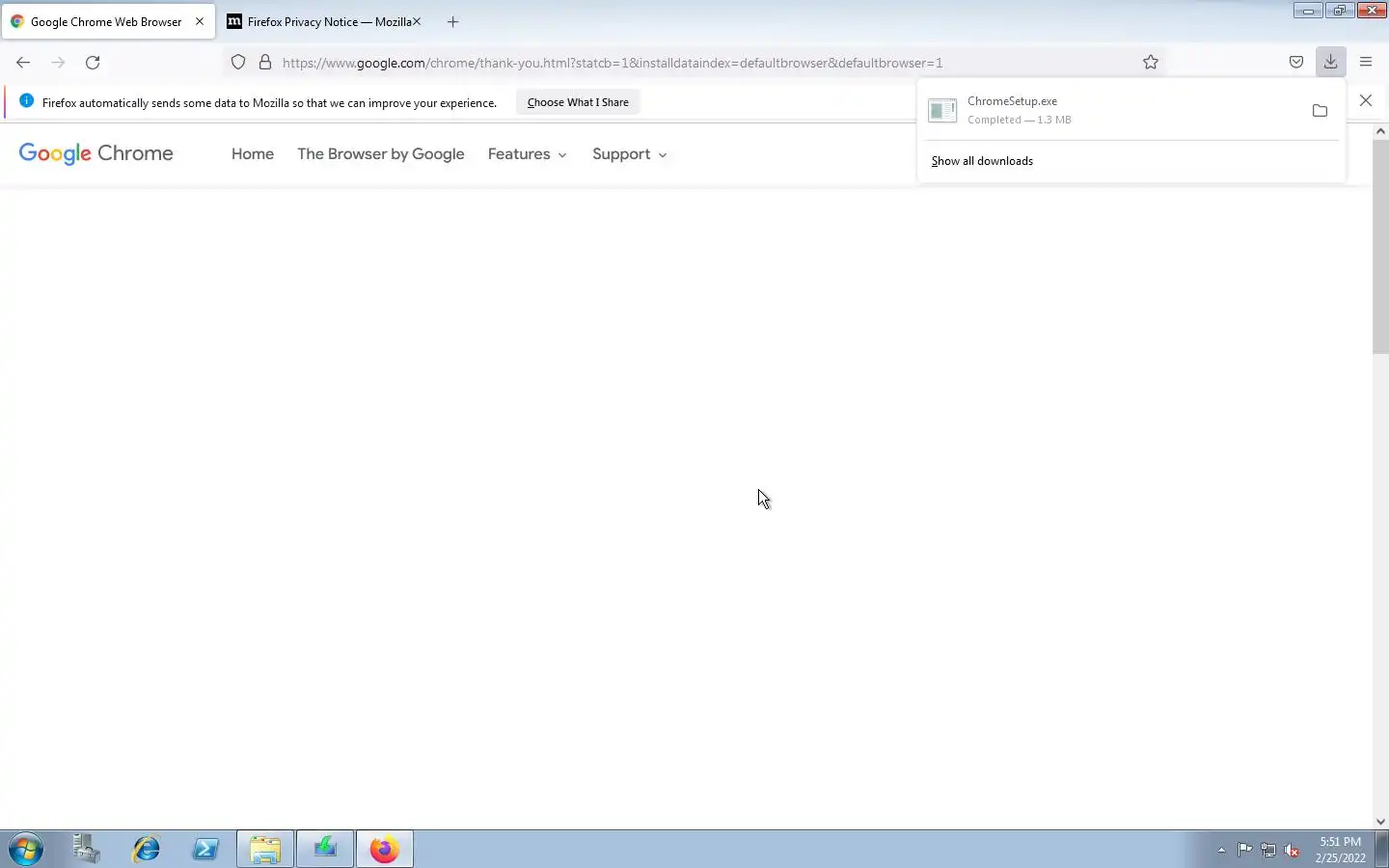Dismiss the Firefox data notification bar
The height and width of the screenshot is (868, 1389).
[1366, 100]
